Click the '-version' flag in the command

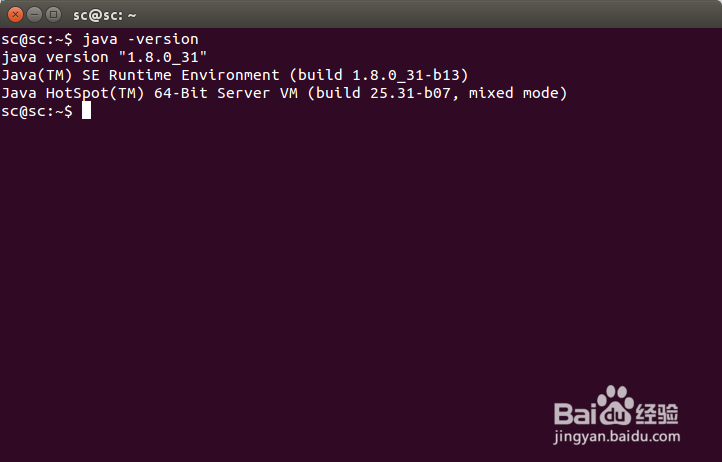coord(163,39)
